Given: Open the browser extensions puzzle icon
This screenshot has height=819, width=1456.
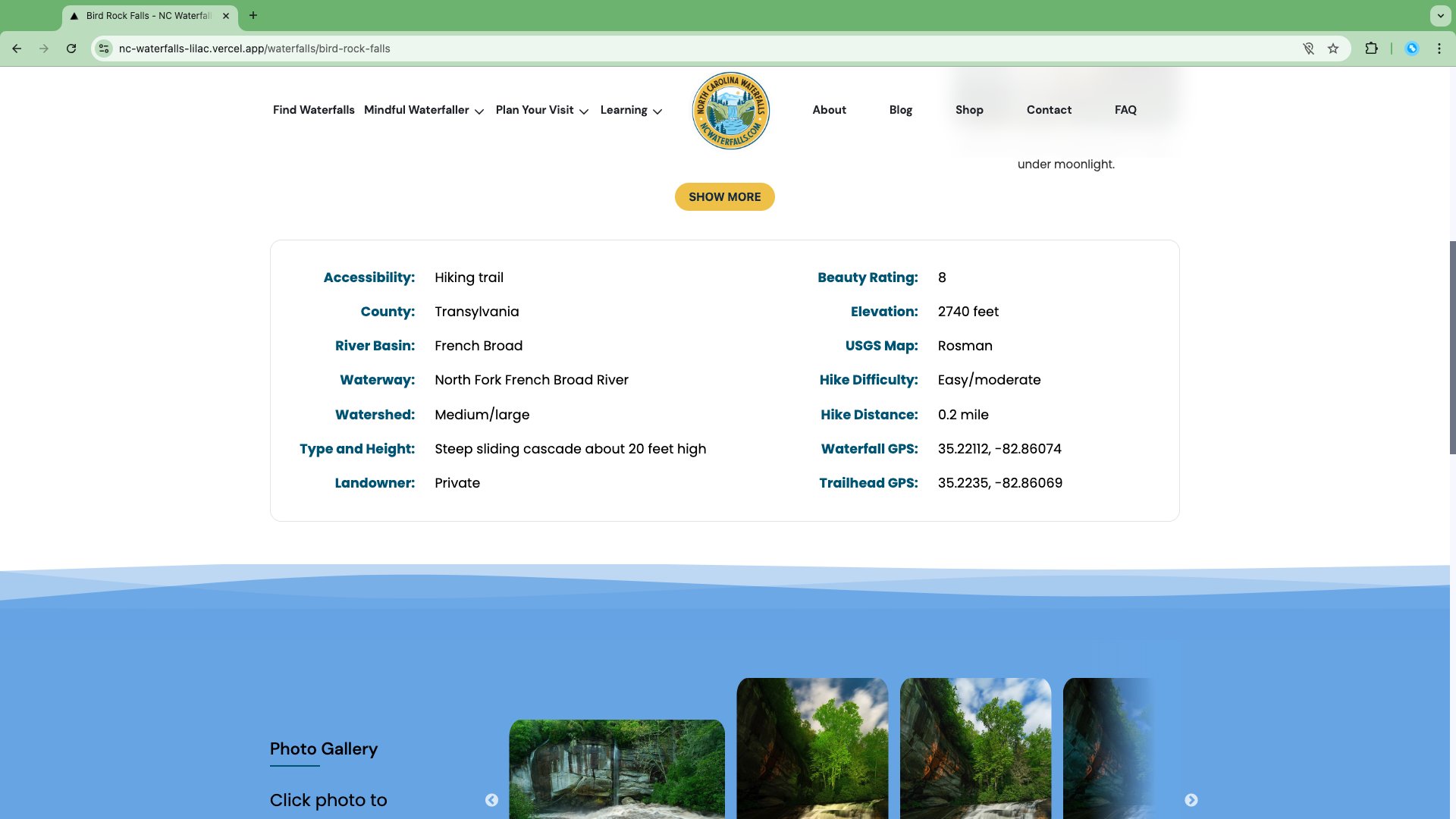Looking at the screenshot, I should (1371, 49).
